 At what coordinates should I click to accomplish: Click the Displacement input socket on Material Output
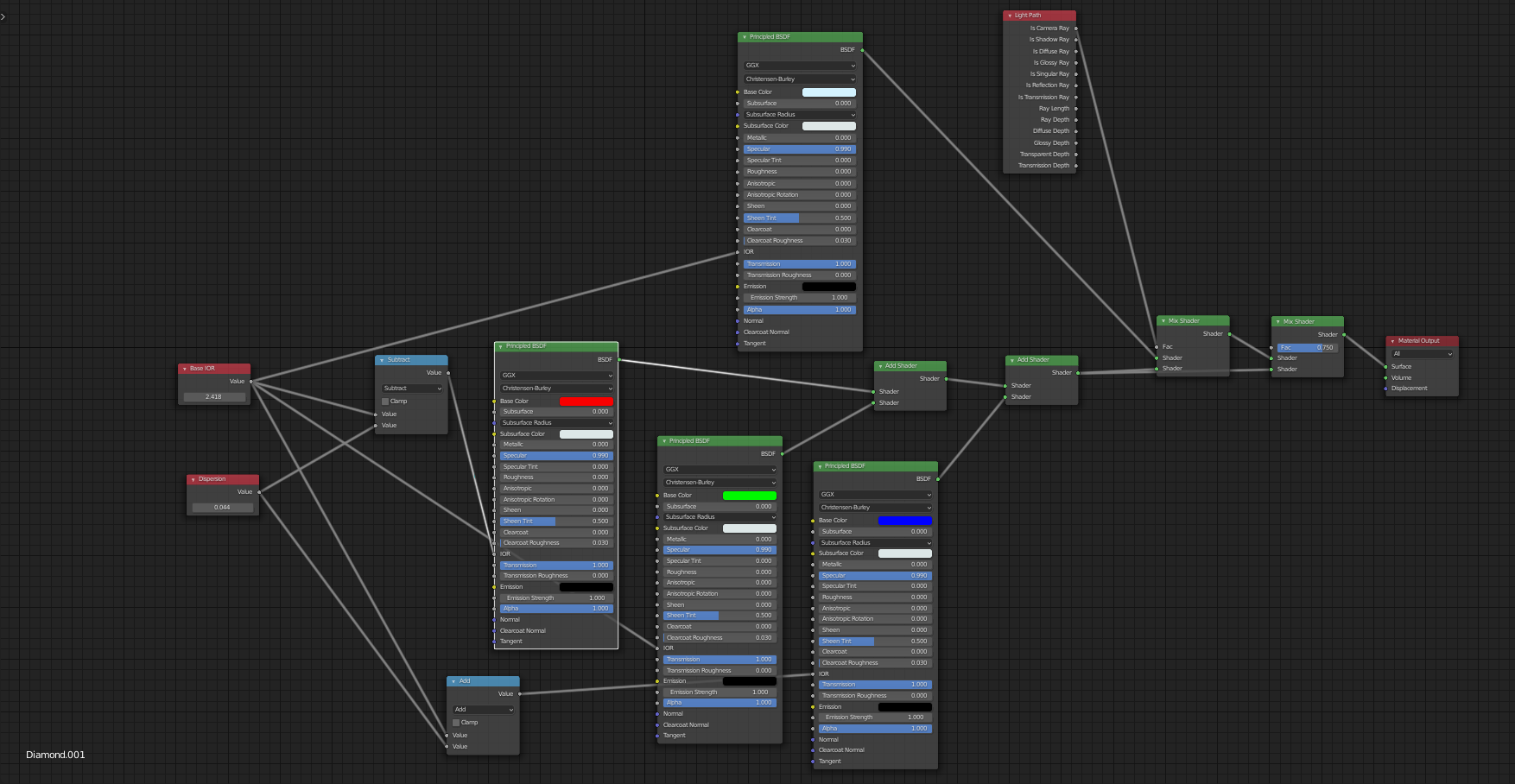tap(1385, 389)
